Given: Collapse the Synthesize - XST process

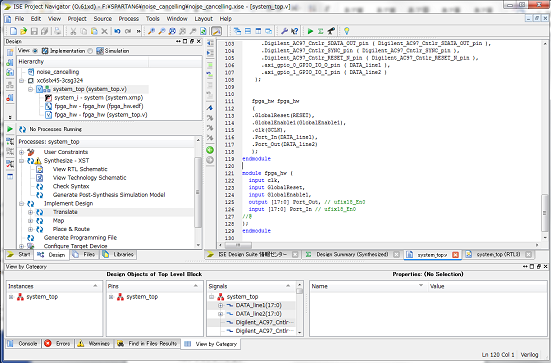Looking at the screenshot, I should (x=22, y=161).
